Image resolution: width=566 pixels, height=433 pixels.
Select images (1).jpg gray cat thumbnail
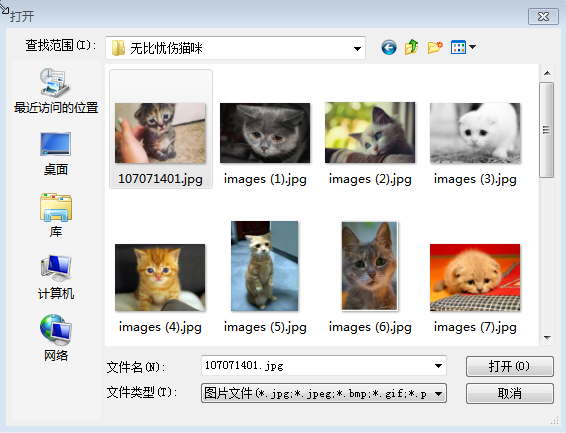(x=265, y=133)
